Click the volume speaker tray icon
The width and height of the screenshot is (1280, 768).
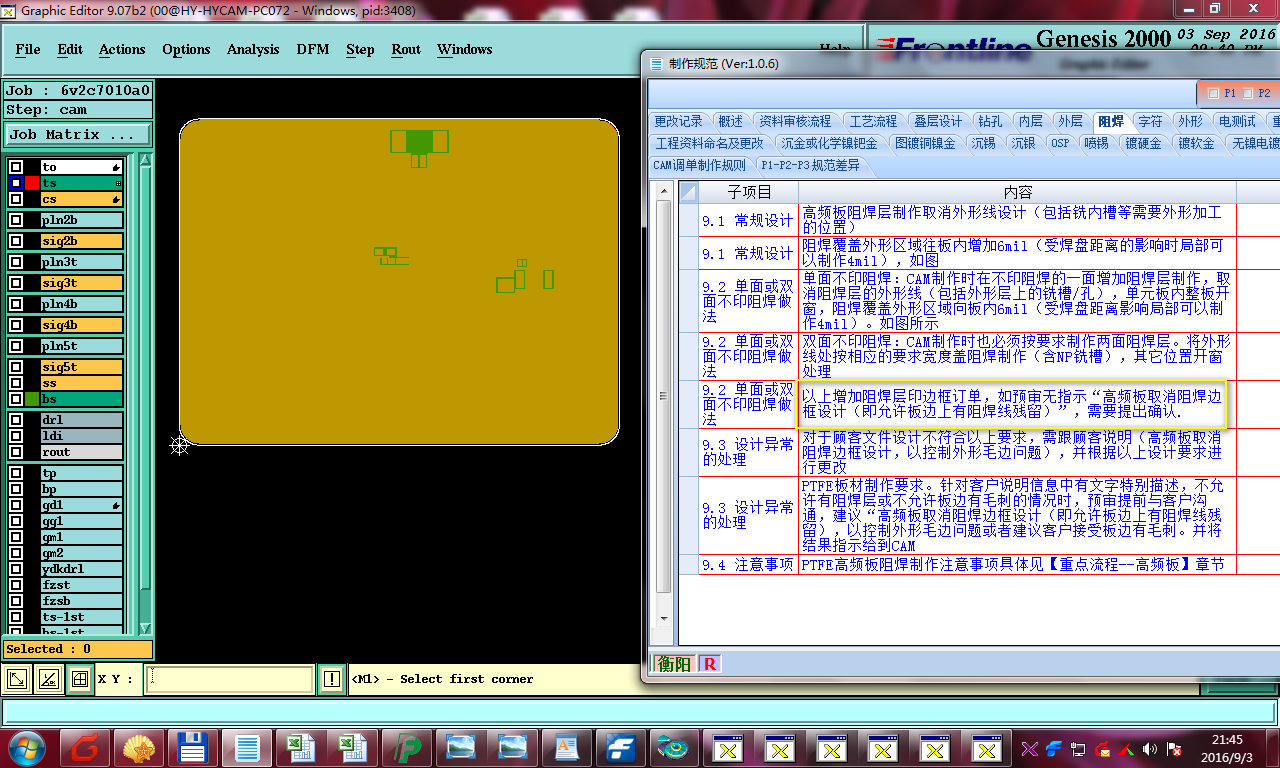click(1149, 748)
